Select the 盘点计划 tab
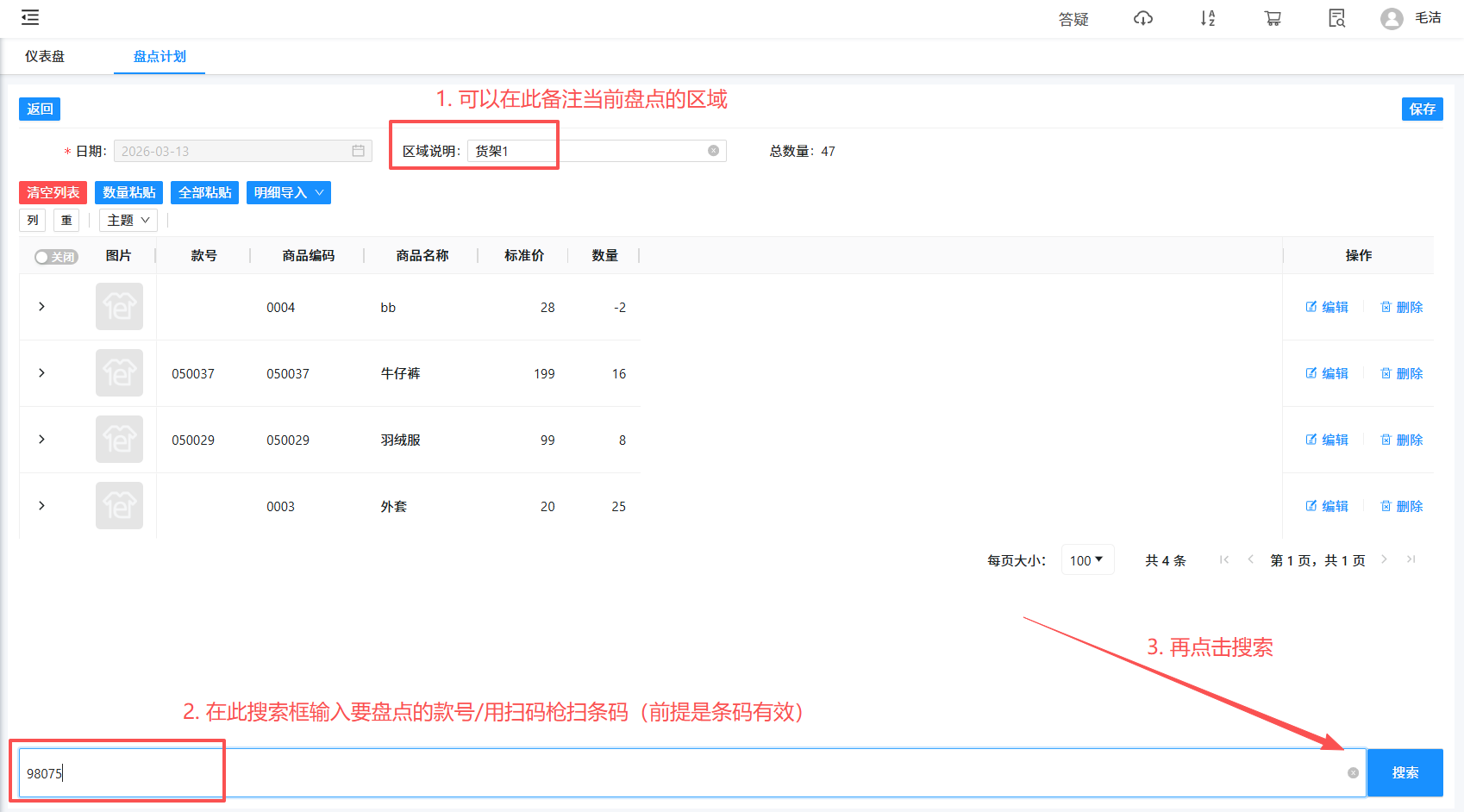Viewport: 1464px width, 812px height. pos(160,57)
